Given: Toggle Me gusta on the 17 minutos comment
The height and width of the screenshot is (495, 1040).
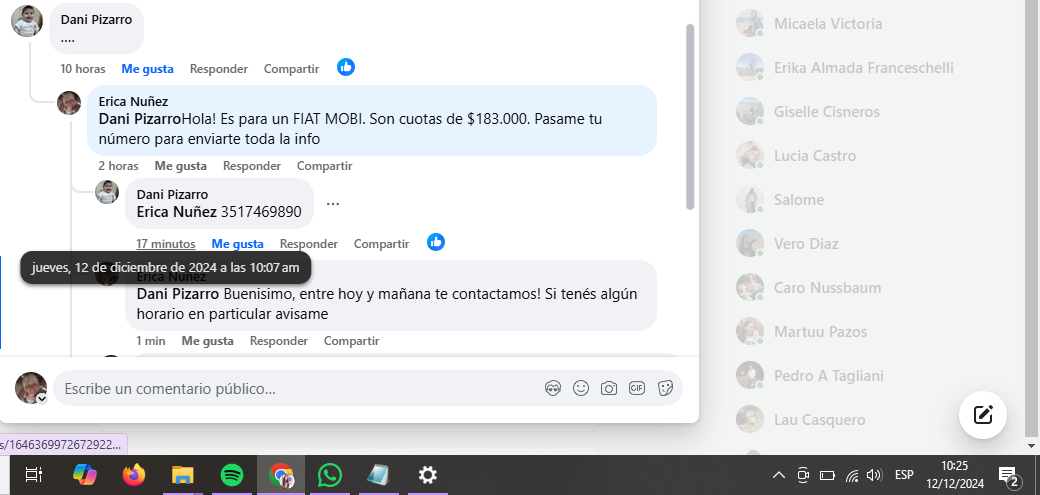Looking at the screenshot, I should (237, 244).
